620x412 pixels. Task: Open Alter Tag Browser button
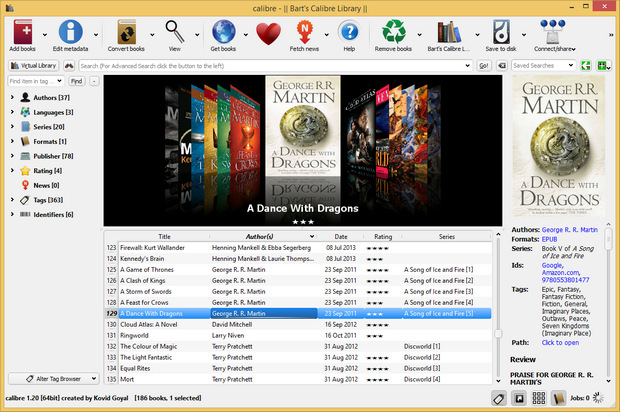click(54, 379)
